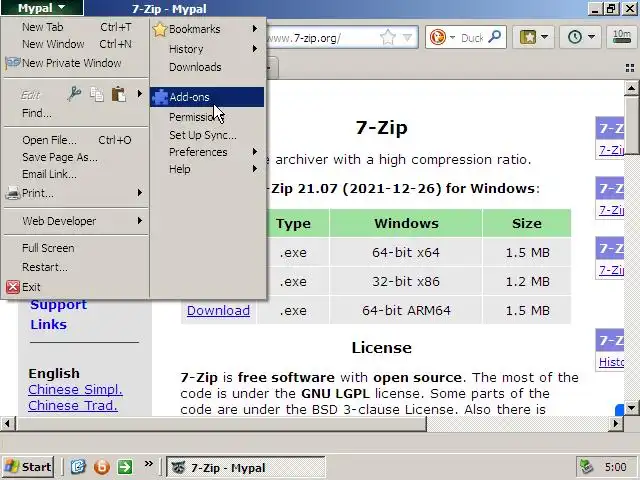
Task: Select New Tab menu item
Action: [x=76, y=27]
